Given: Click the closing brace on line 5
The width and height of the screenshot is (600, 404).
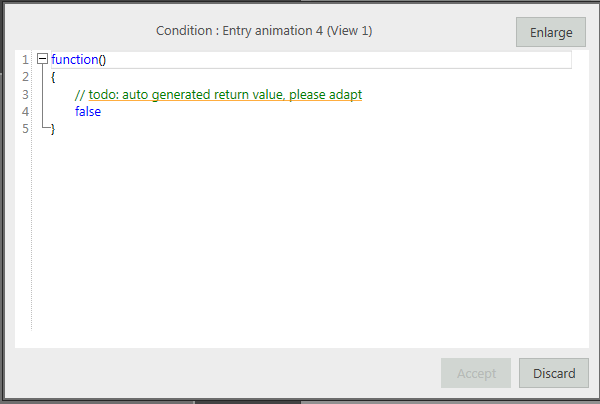Looking at the screenshot, I should (x=53, y=129).
